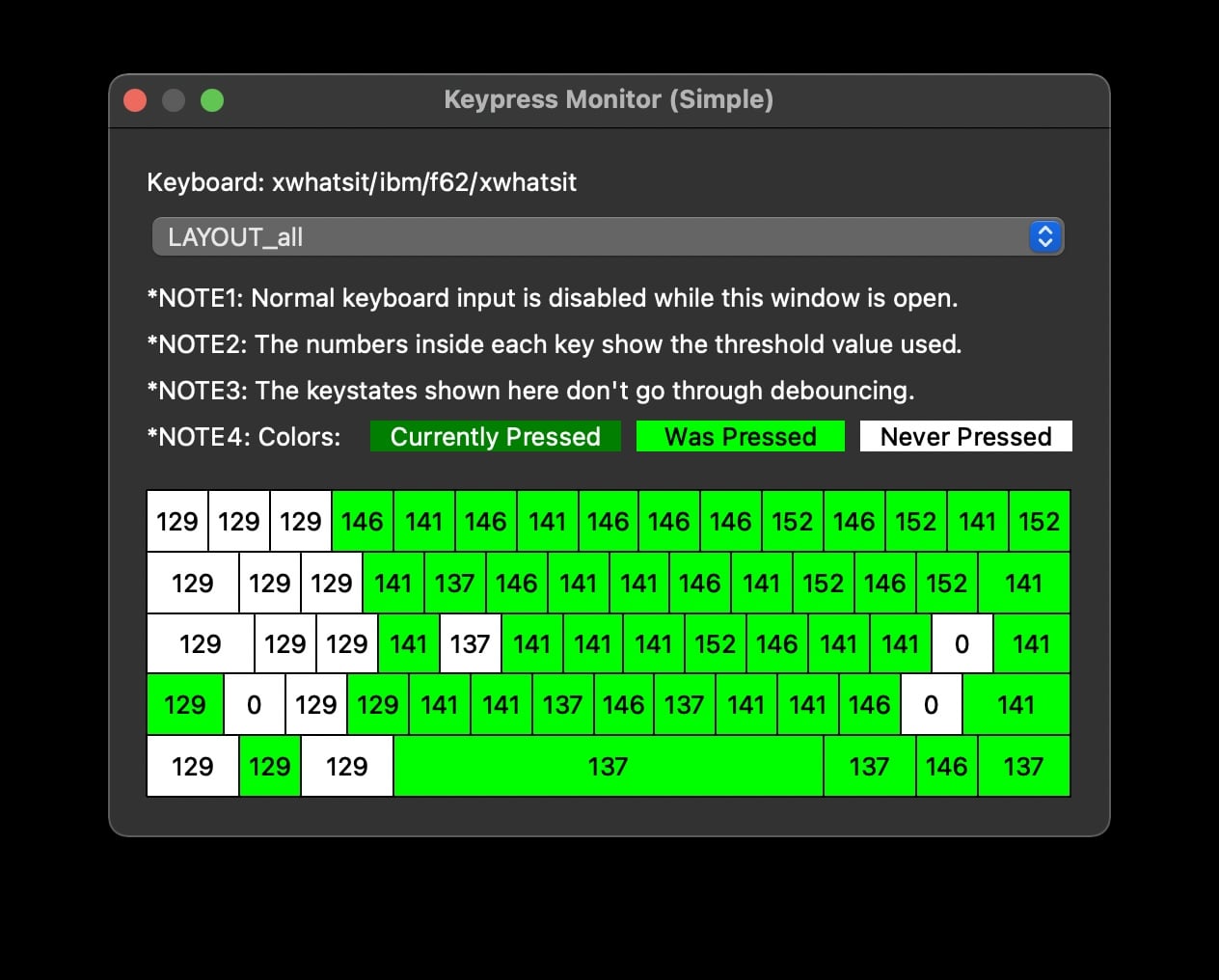Click the keyboard name xwhatsit/ibm/f62/xwhatsit
This screenshot has height=980, width=1219.
361,182
